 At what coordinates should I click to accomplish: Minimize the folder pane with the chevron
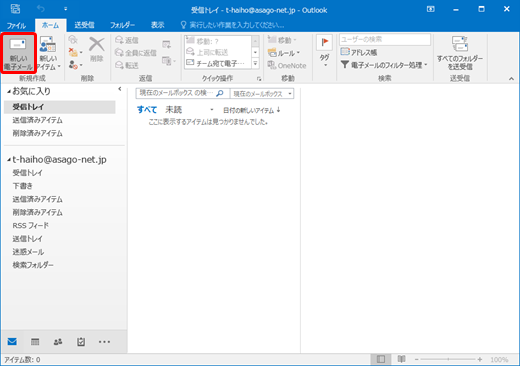tap(120, 89)
